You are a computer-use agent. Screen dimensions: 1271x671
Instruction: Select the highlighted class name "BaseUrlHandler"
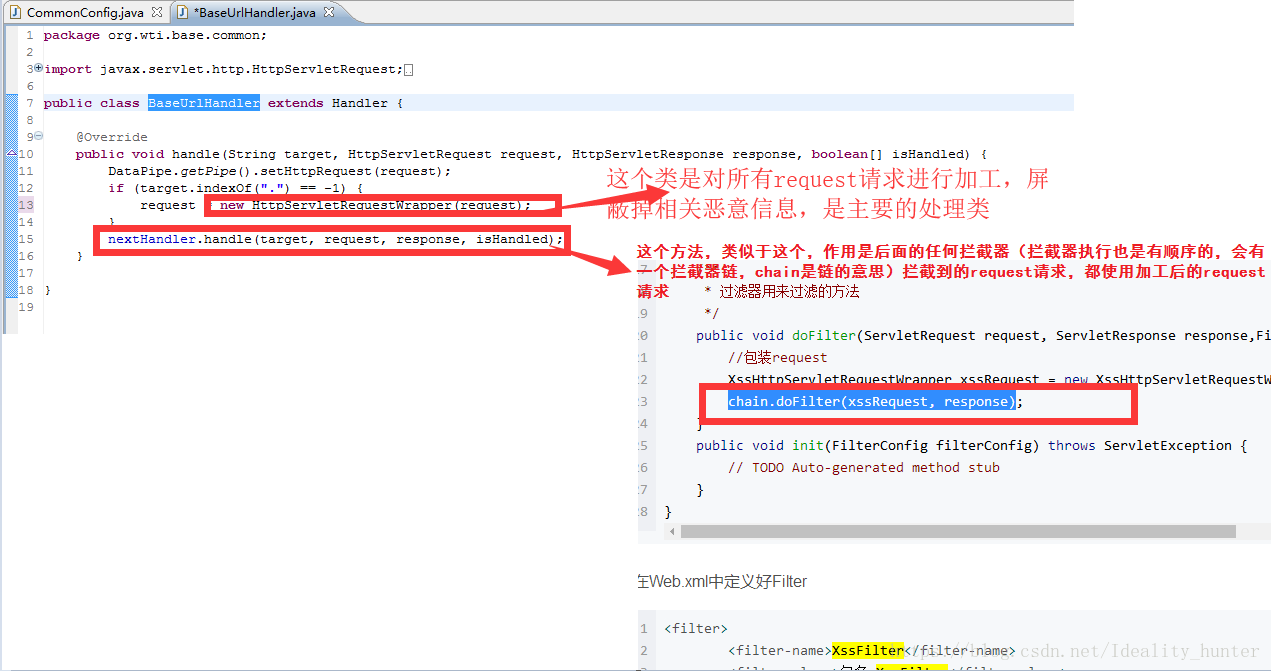point(204,103)
